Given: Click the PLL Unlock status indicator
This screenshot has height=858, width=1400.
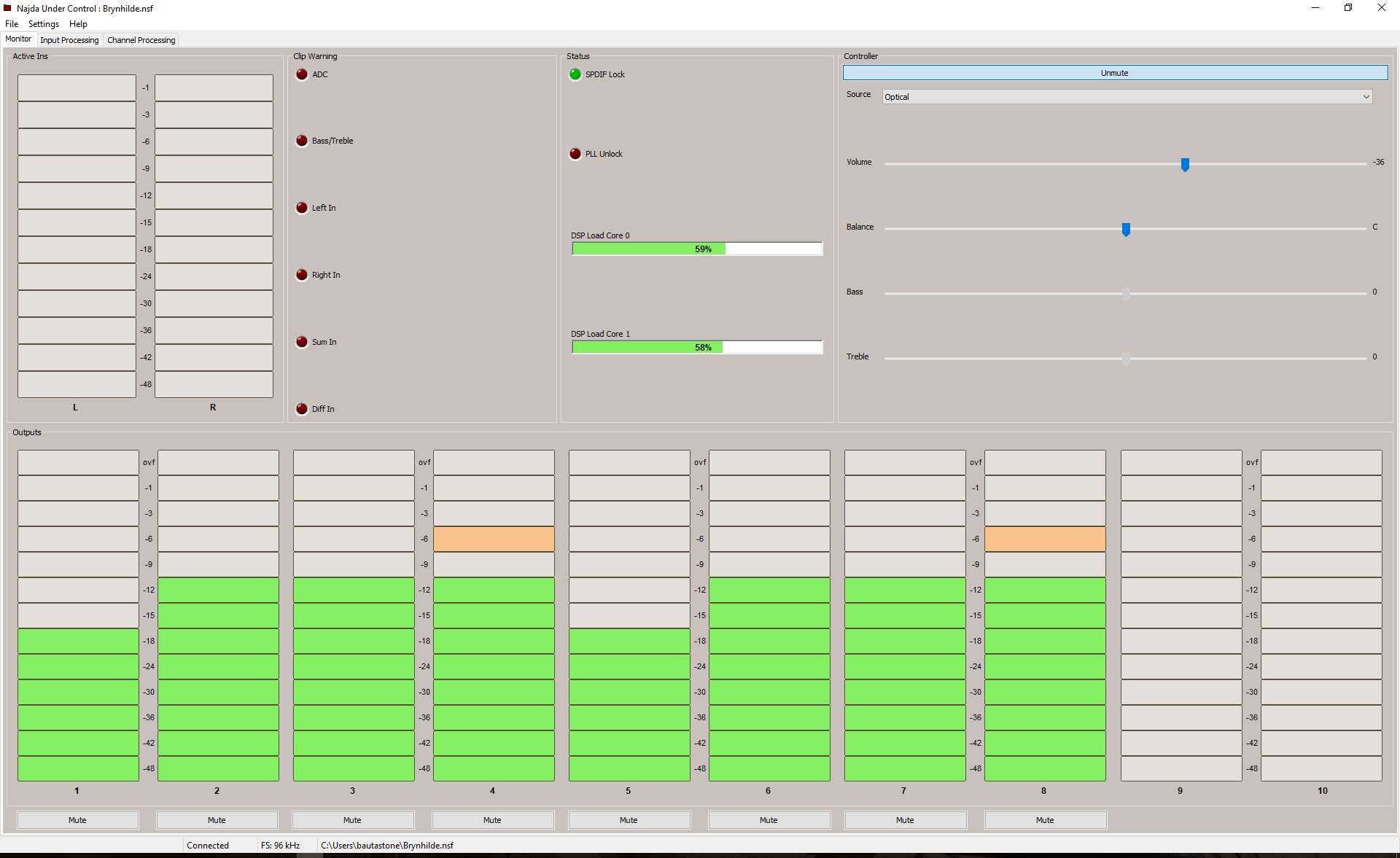Looking at the screenshot, I should (x=575, y=154).
